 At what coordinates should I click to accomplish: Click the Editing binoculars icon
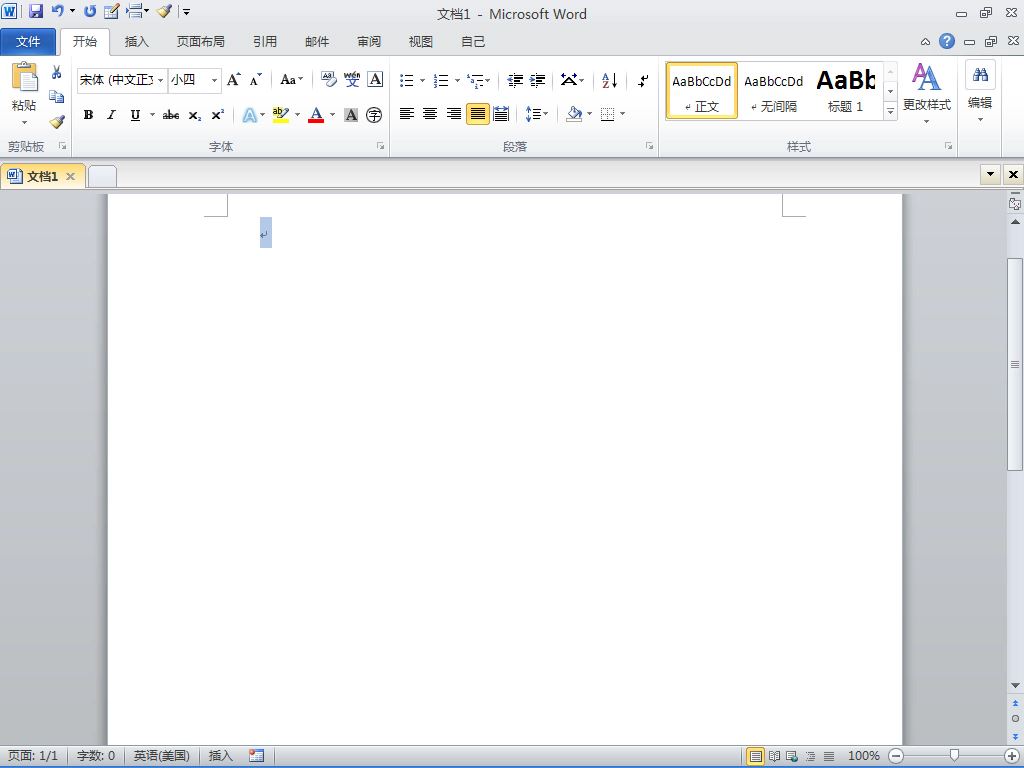(x=980, y=74)
